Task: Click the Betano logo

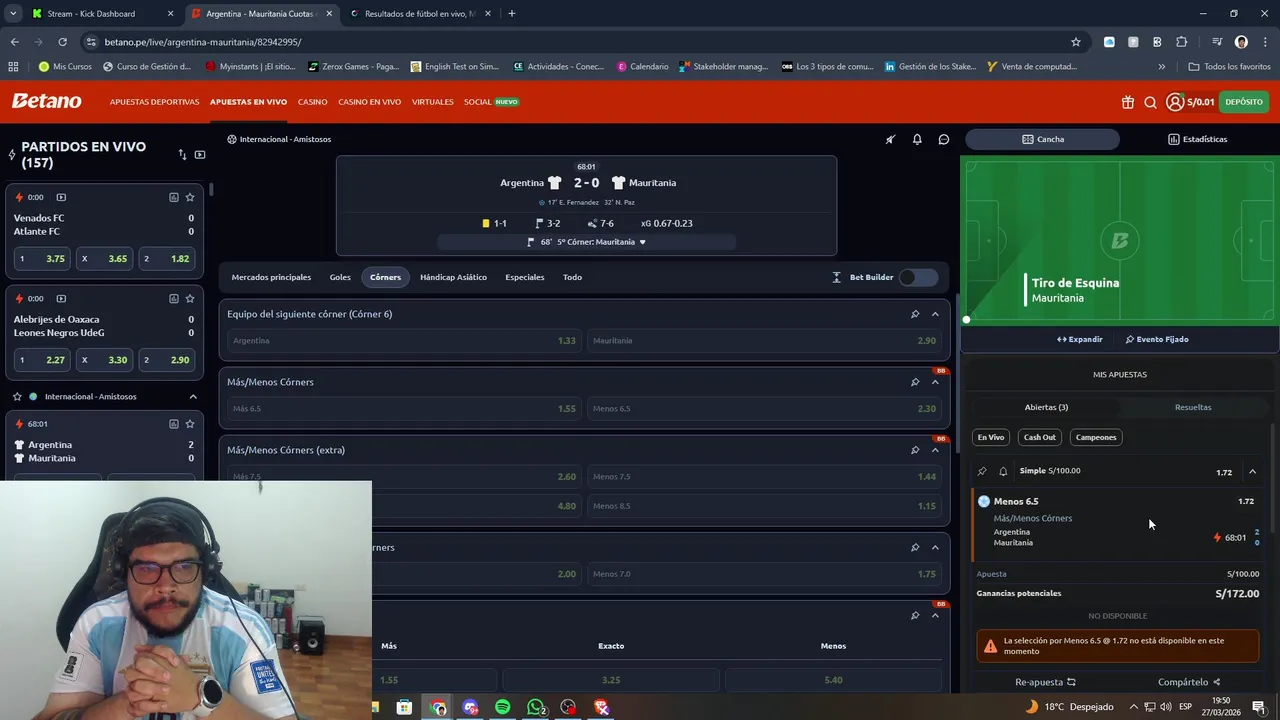Action: (x=46, y=101)
